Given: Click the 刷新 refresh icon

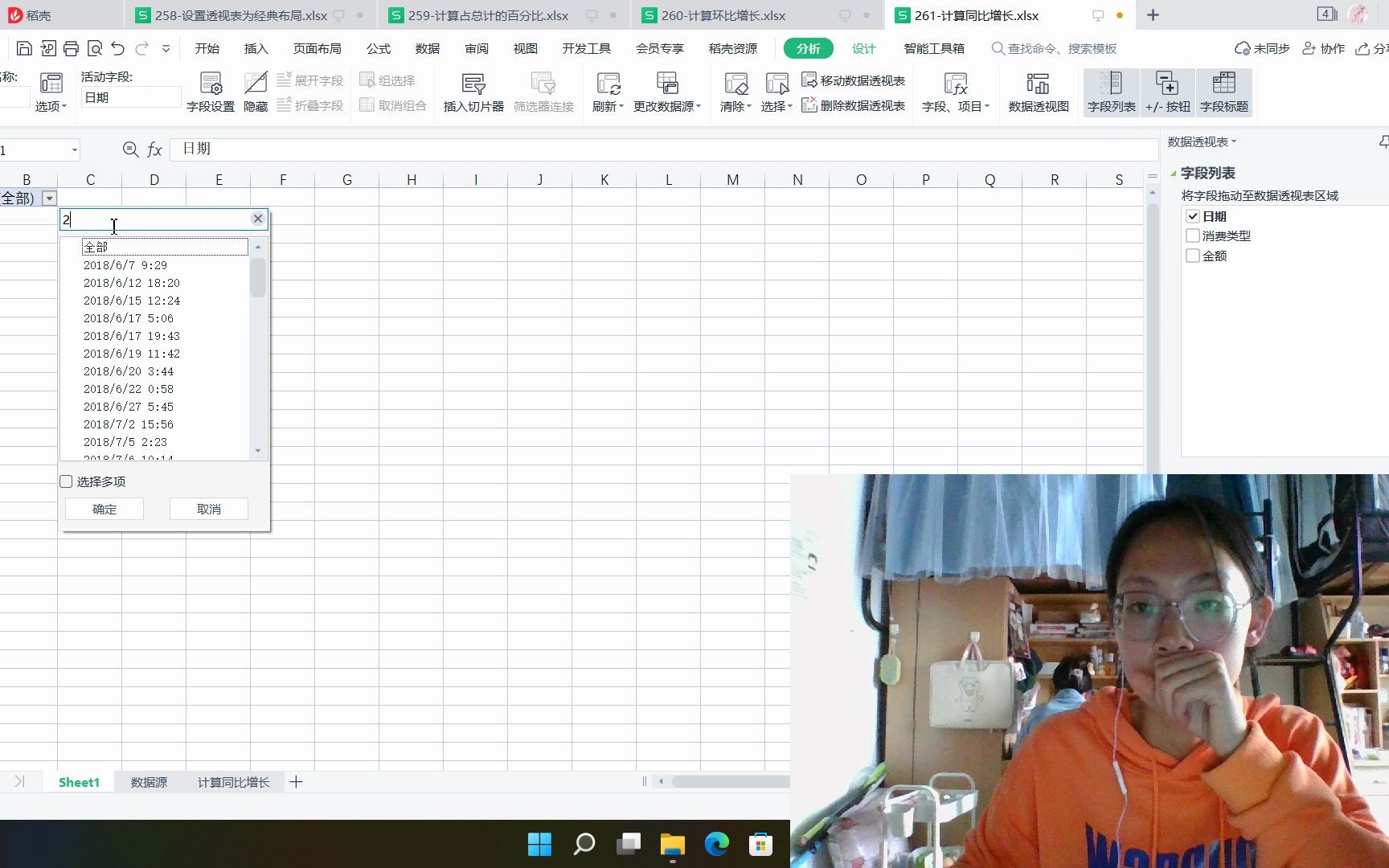Looking at the screenshot, I should coord(608,92).
